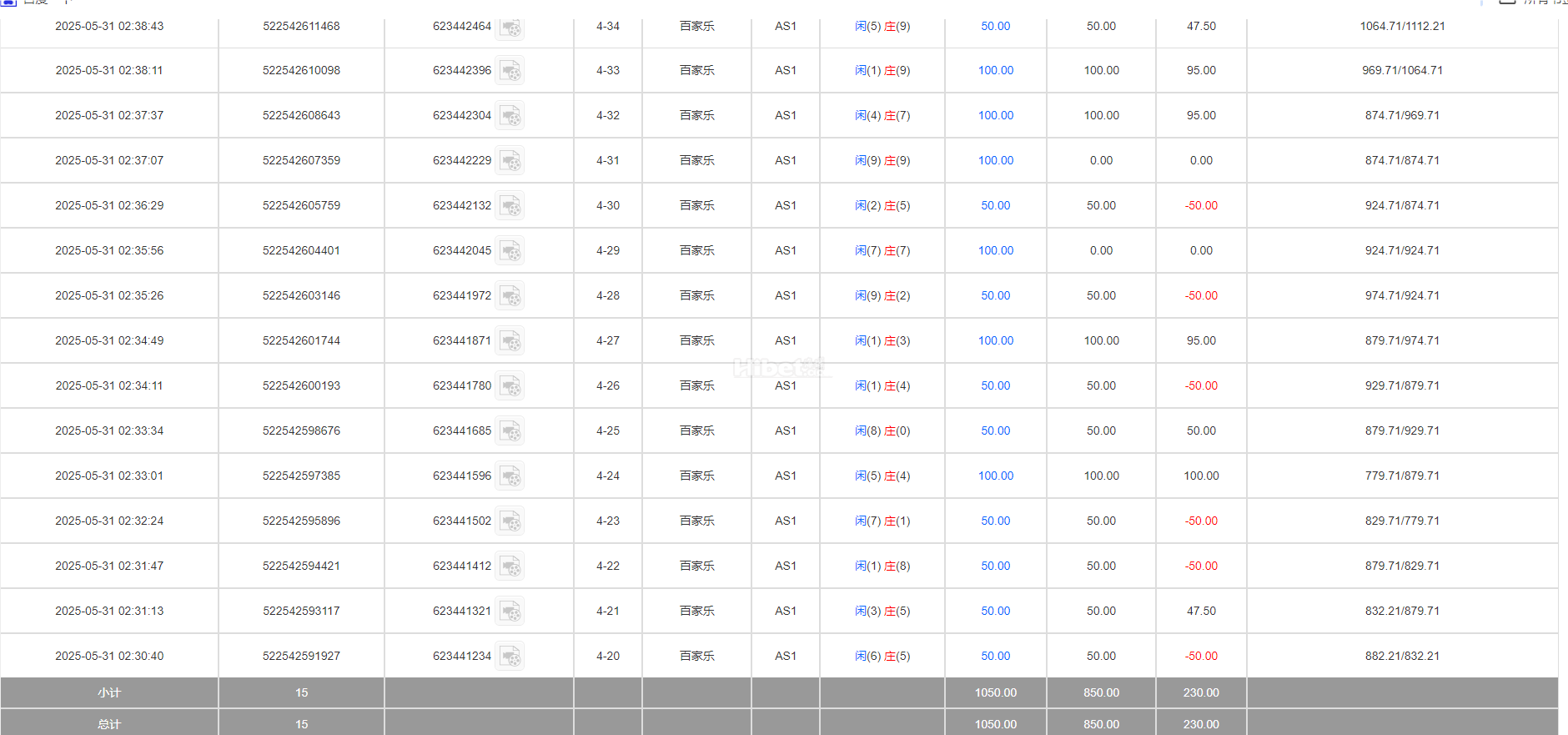The width and height of the screenshot is (1568, 735).
Task: Click the 小计 subtotal row label
Action: [x=109, y=693]
